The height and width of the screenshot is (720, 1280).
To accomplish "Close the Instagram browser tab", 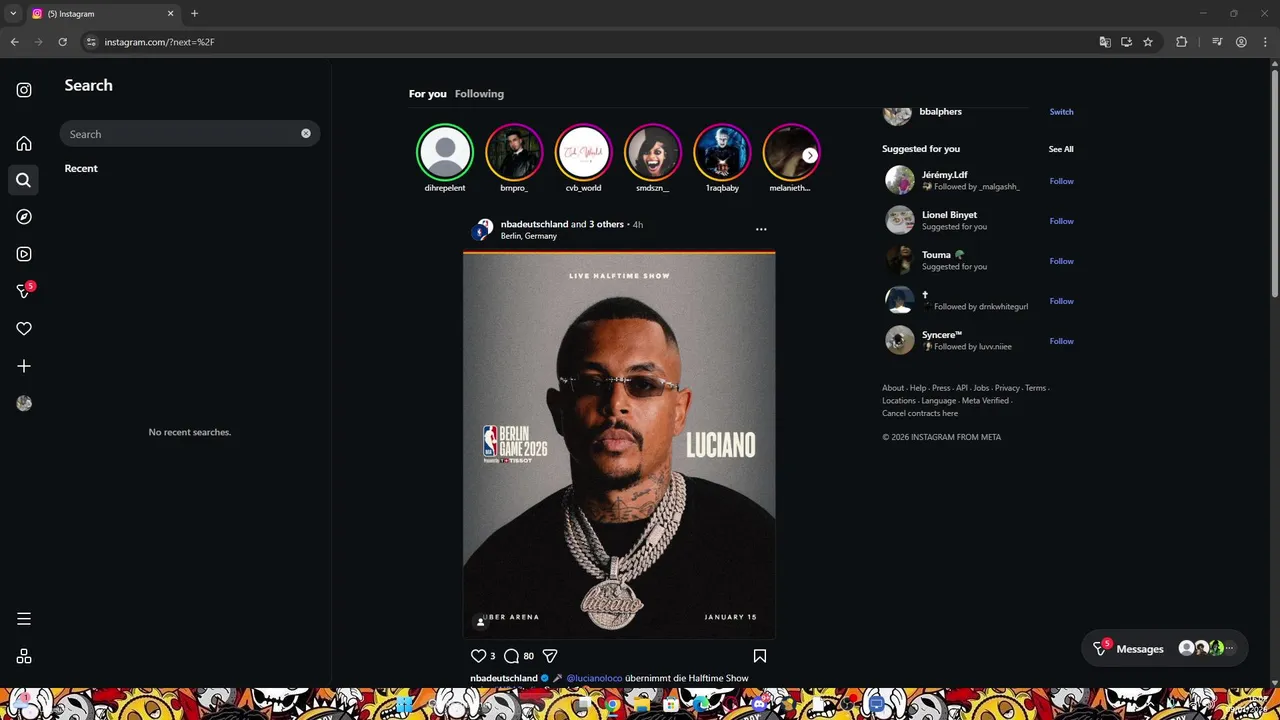I will (170, 13).
